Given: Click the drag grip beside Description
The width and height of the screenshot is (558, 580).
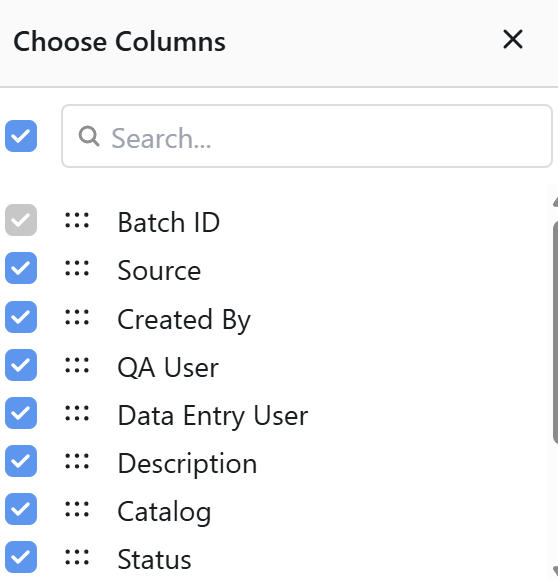Looking at the screenshot, I should point(77,461).
